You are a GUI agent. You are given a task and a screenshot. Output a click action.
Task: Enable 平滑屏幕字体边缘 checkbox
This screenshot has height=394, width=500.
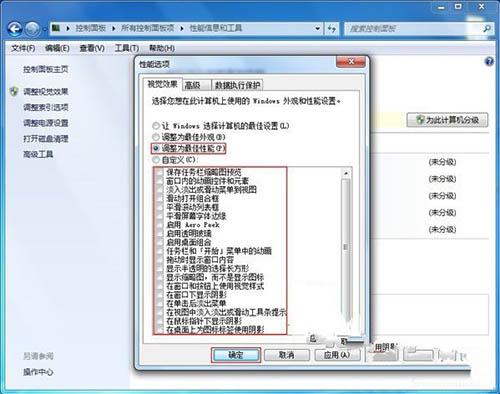160,216
